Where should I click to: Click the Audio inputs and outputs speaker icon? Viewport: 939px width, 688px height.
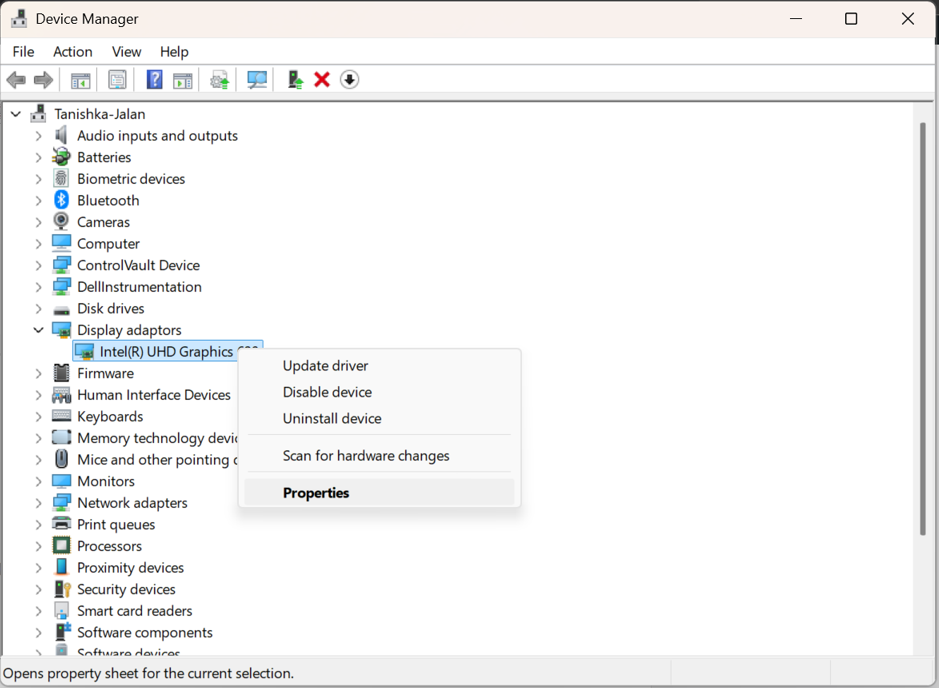click(x=61, y=135)
